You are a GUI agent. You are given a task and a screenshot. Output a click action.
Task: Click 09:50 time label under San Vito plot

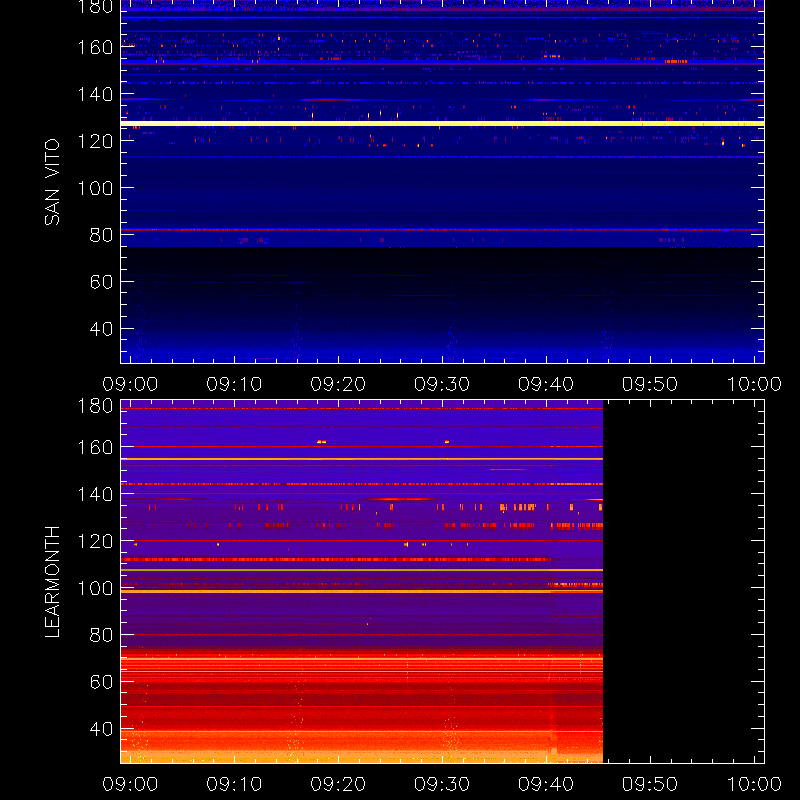tap(650, 384)
